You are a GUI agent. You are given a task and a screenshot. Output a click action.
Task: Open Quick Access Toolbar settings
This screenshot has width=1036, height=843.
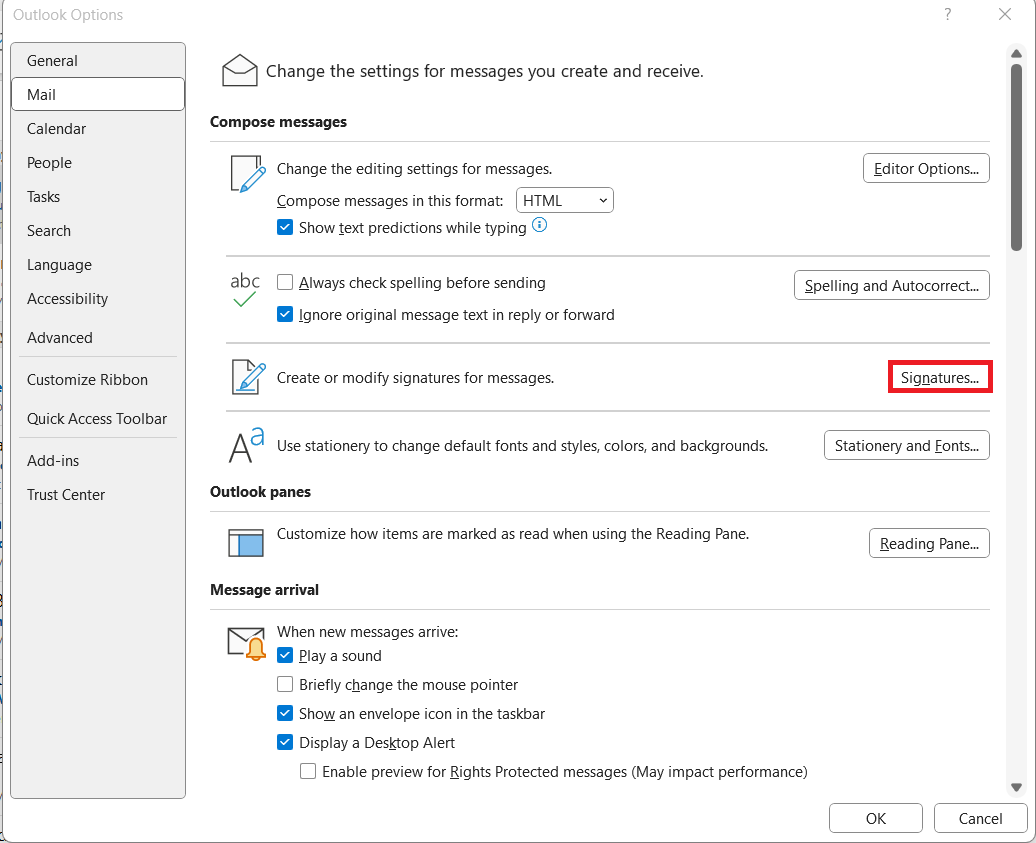point(98,419)
